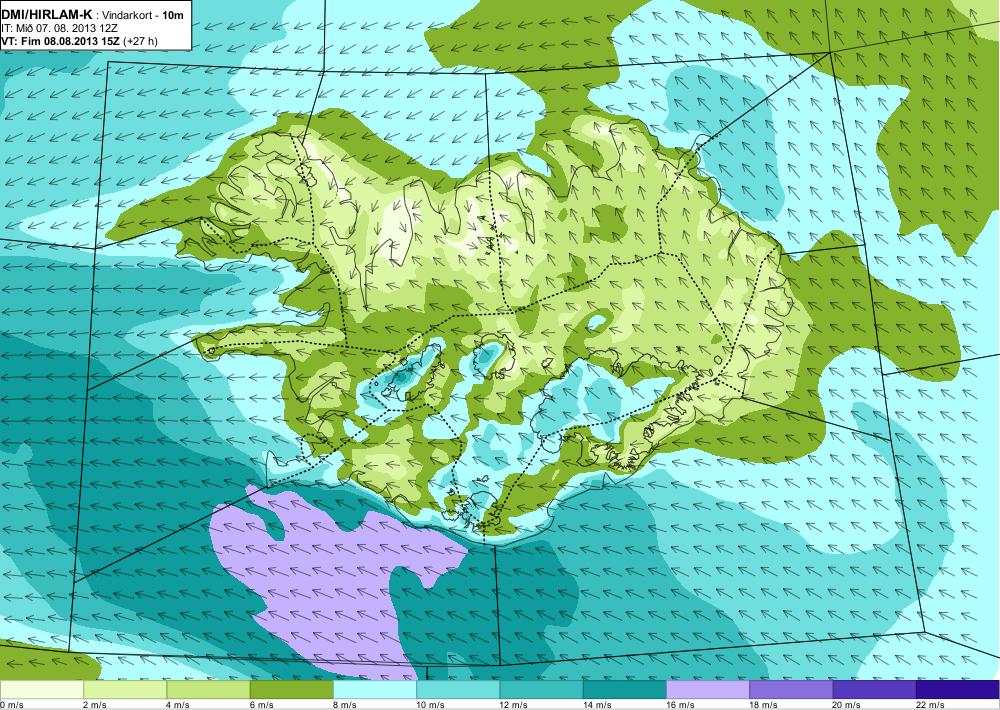The width and height of the screenshot is (1000, 710).
Task: Click the '4 m/s' legend label
Action: click(x=179, y=705)
